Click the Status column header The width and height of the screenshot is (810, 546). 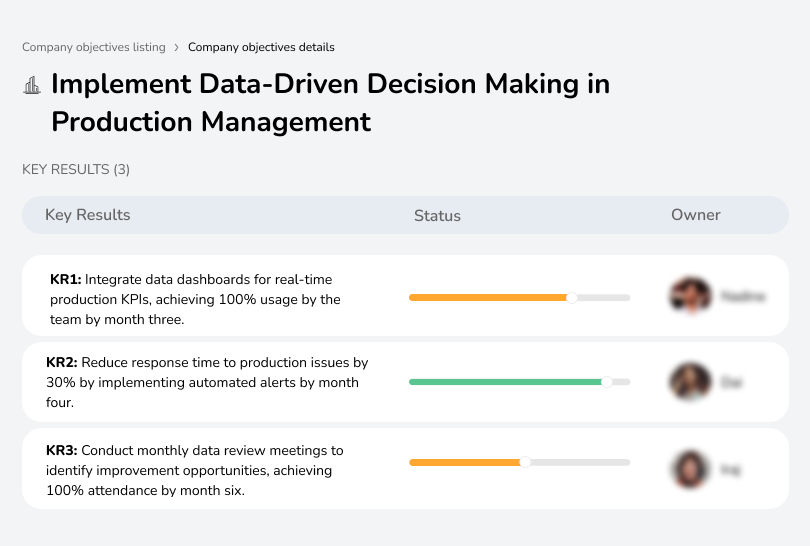(x=437, y=215)
